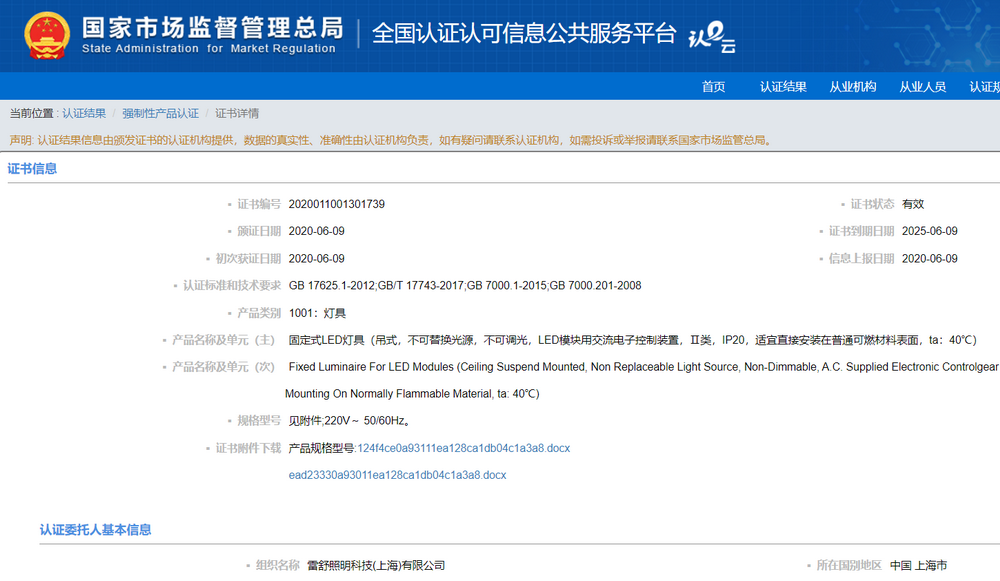
Task: Click the 证书到期日期 field label
Action: tap(861, 231)
